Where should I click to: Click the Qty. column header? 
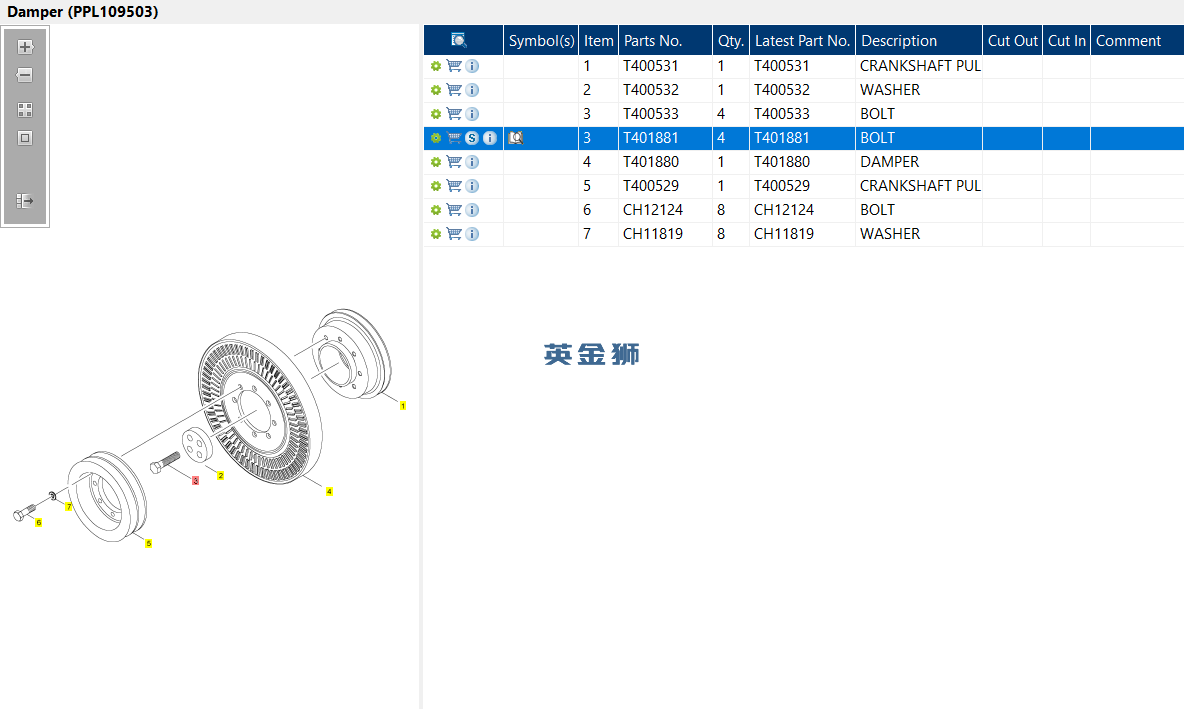pos(731,41)
